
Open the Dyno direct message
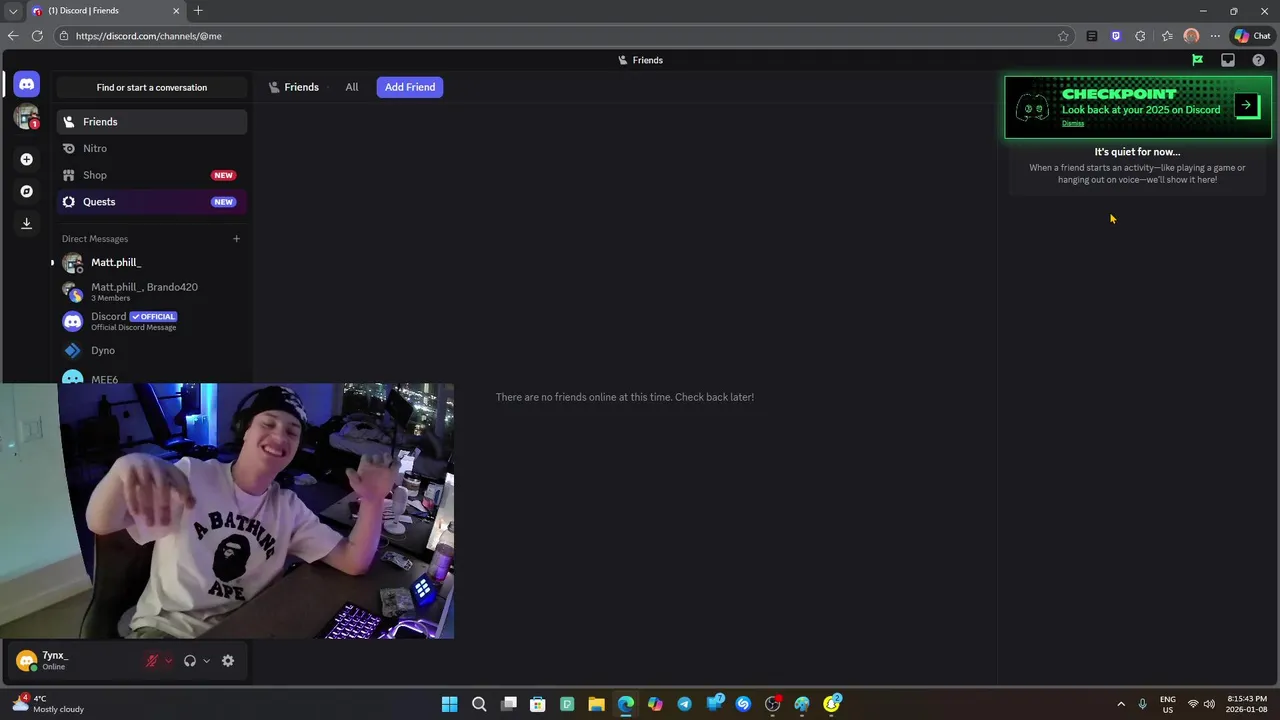152,351
